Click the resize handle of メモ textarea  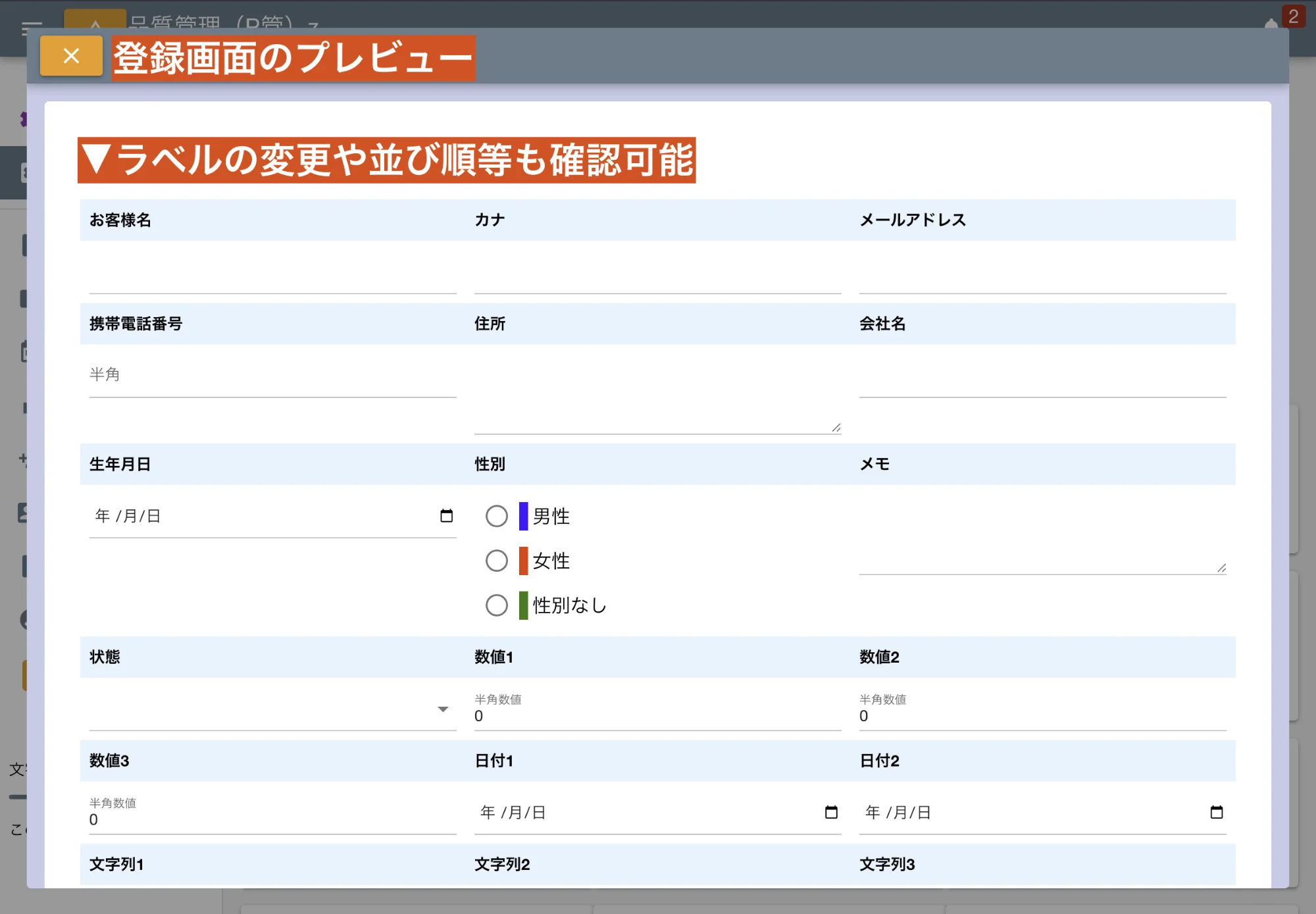tap(1221, 568)
